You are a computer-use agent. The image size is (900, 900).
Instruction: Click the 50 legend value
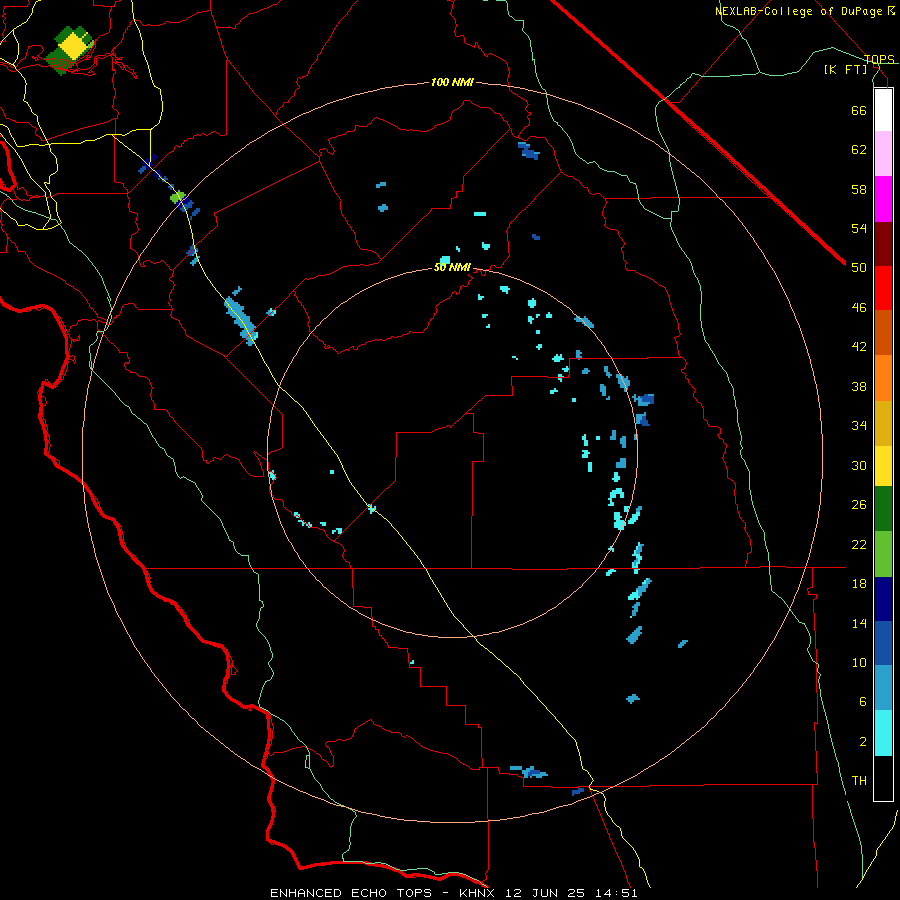[859, 268]
